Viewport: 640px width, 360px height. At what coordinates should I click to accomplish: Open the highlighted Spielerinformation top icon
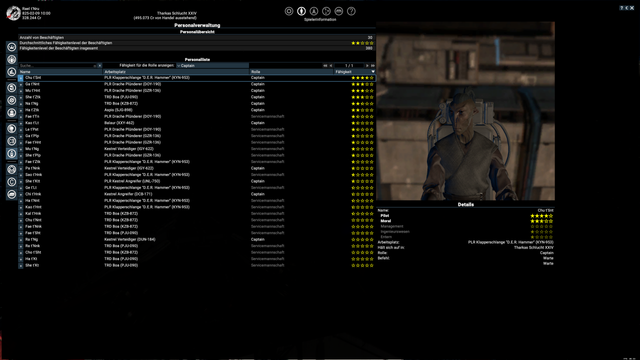pos(301,11)
